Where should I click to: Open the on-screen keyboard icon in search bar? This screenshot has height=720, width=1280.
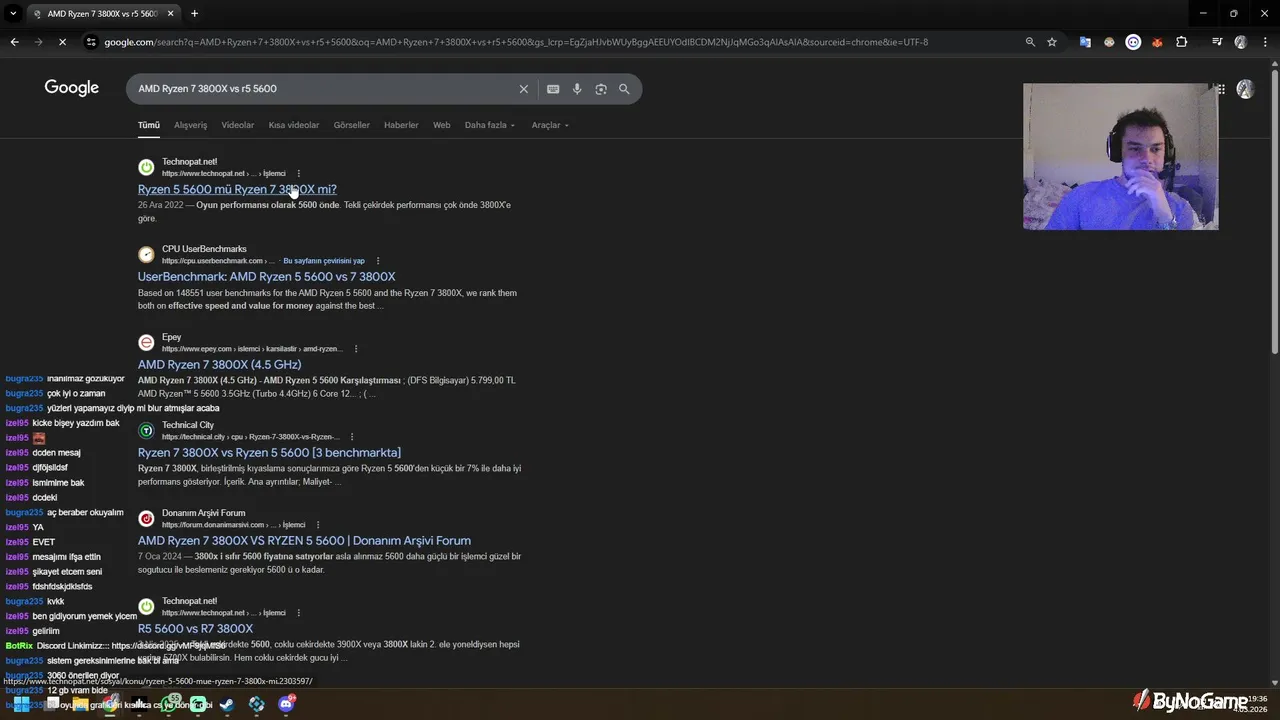[x=553, y=89]
